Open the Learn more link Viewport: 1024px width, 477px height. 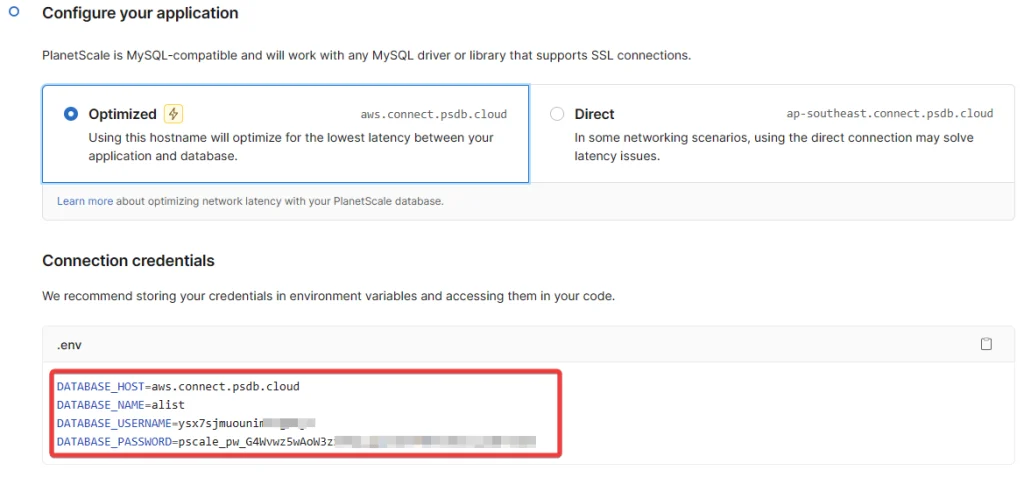pos(85,201)
